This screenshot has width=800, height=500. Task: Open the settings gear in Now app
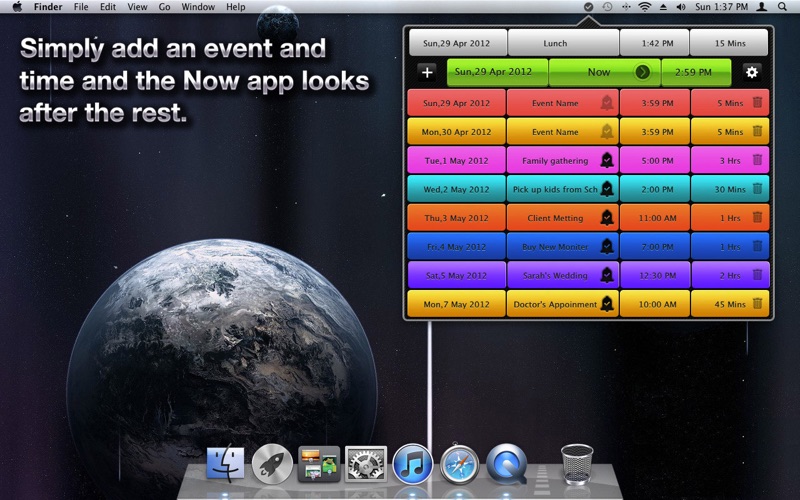tap(752, 72)
